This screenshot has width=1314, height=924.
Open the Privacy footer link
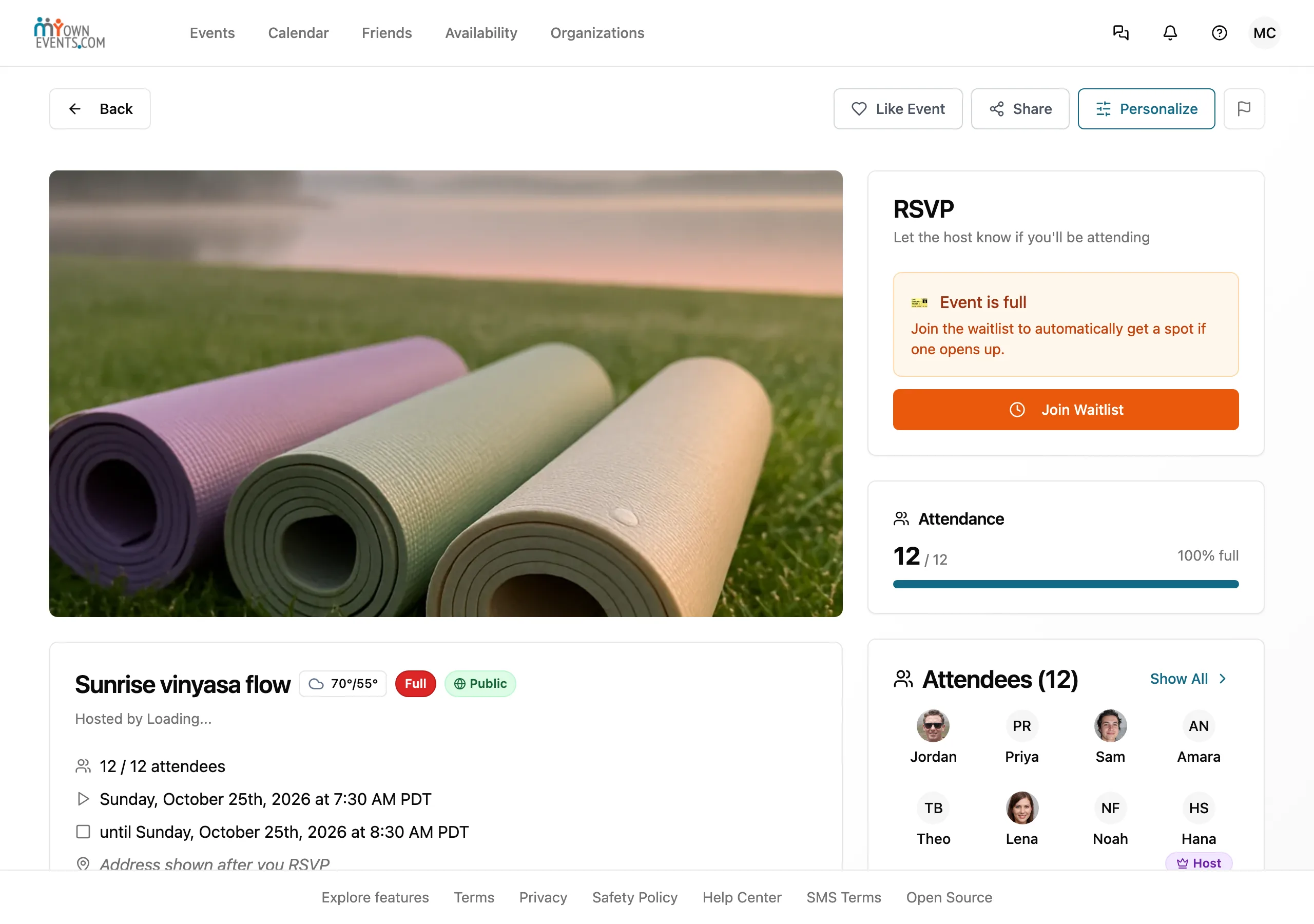pyautogui.click(x=543, y=897)
